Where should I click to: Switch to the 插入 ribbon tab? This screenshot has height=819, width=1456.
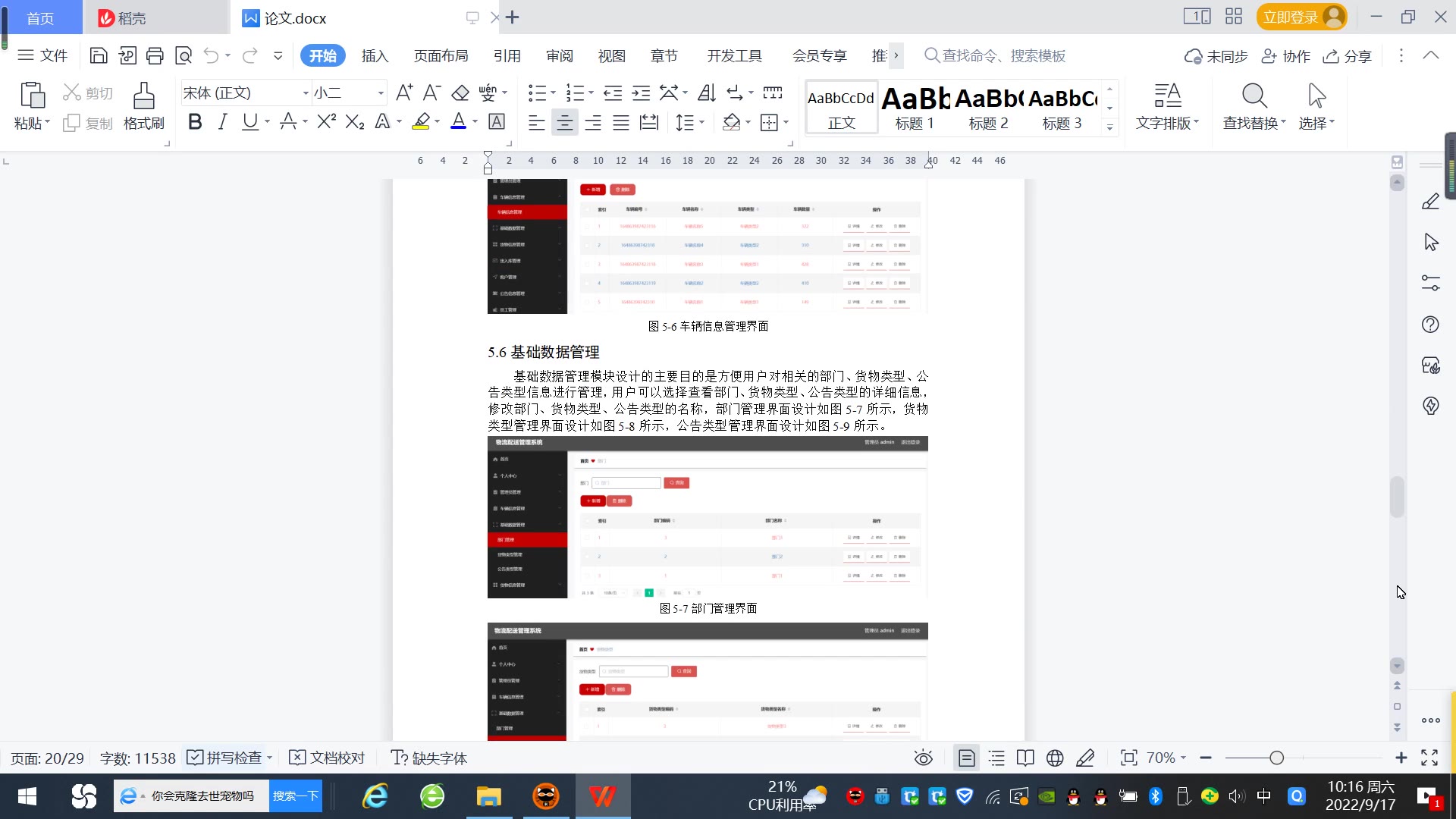tap(375, 56)
